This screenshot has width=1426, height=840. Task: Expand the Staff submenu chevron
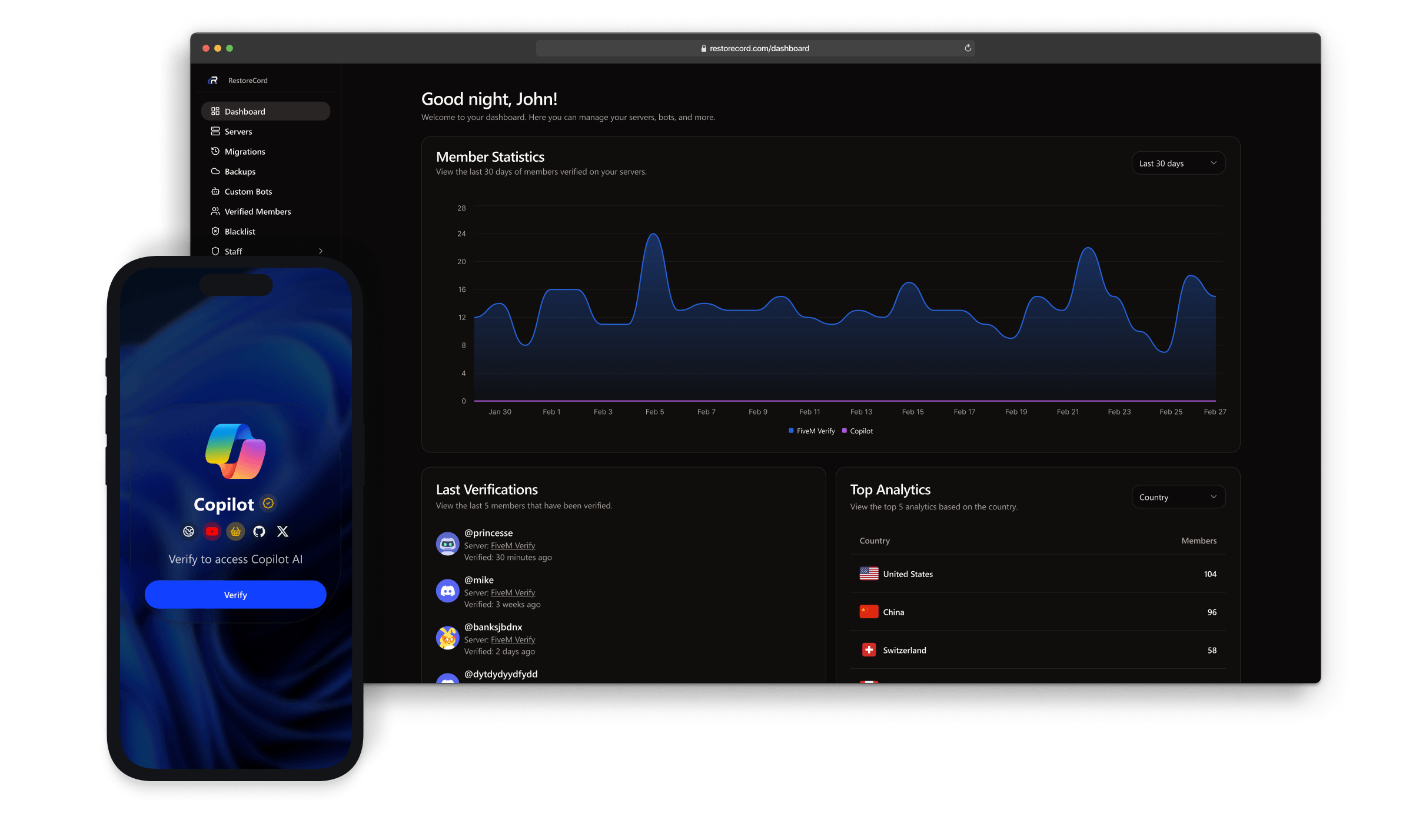pos(321,251)
